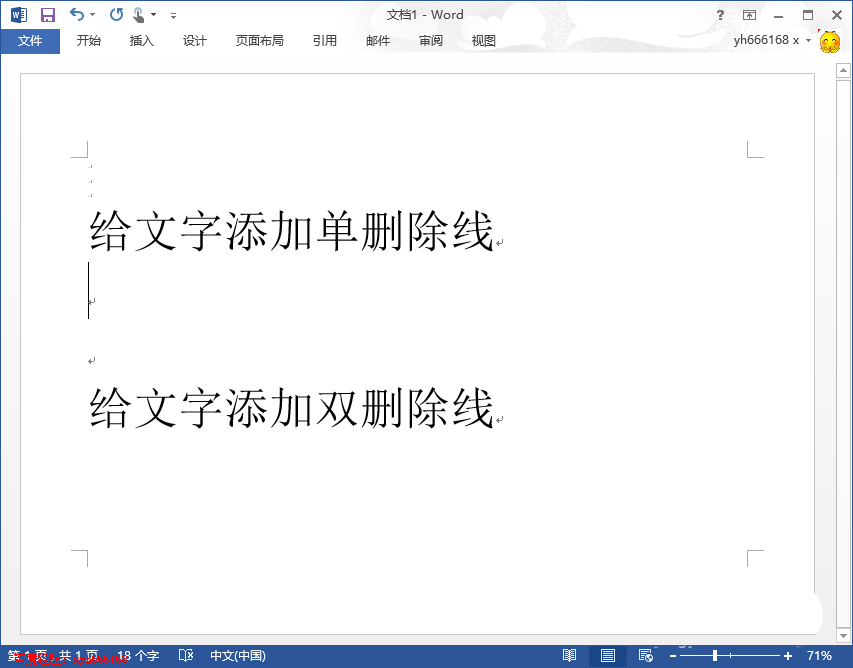Switch to the 页面布局 tab
The height and width of the screenshot is (668, 853).
point(259,41)
